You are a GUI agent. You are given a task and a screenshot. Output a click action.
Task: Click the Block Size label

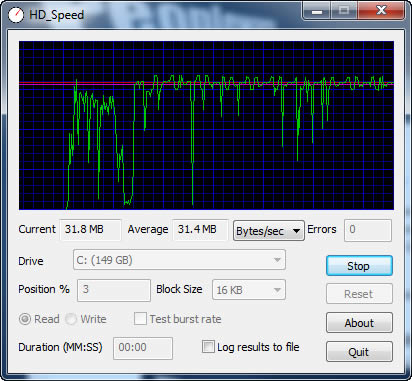(x=179, y=289)
